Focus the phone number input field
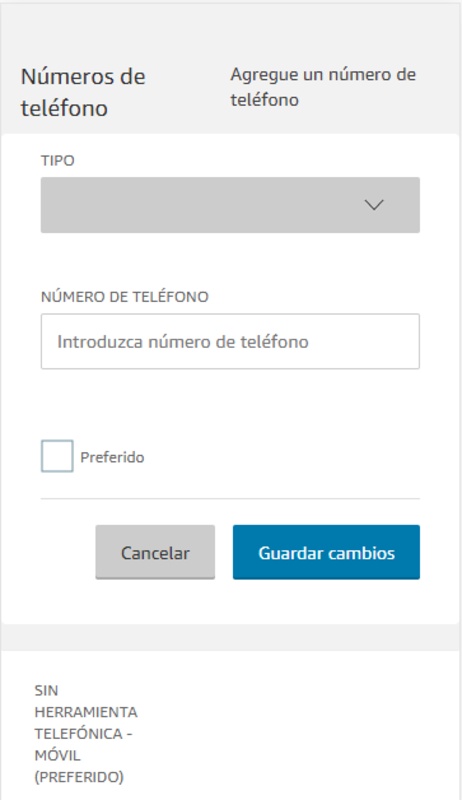 pyautogui.click(x=230, y=341)
